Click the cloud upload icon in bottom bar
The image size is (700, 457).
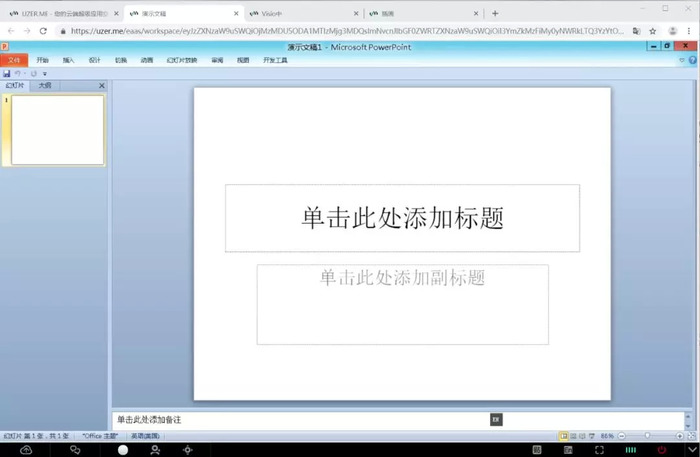(26, 450)
